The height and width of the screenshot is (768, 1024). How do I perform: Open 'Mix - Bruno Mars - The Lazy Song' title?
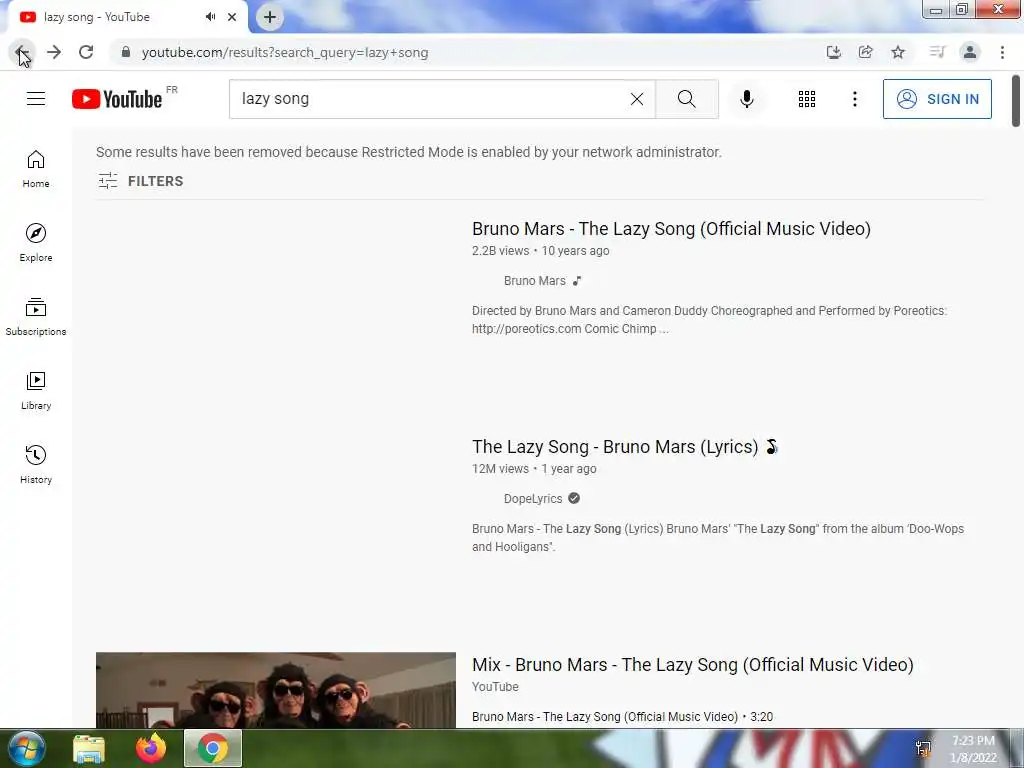(x=692, y=665)
